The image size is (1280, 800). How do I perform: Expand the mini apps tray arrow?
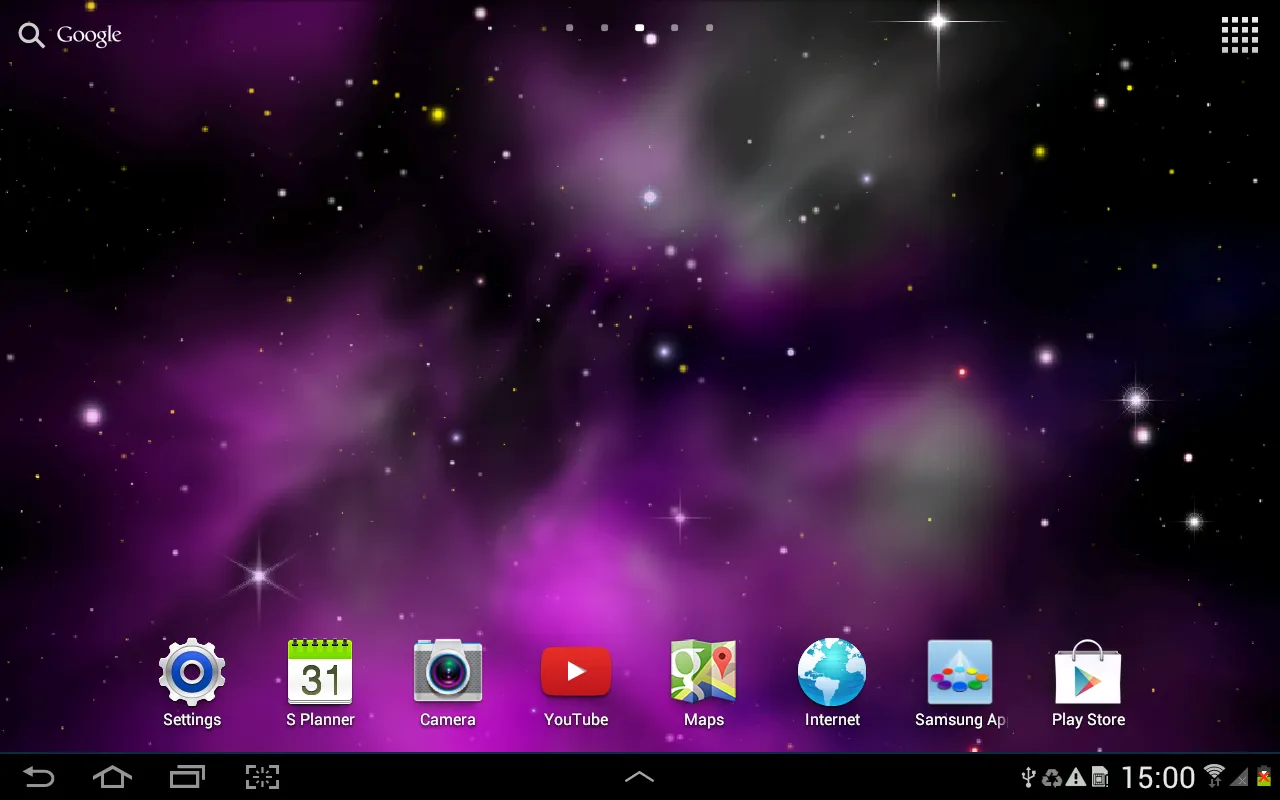639,776
